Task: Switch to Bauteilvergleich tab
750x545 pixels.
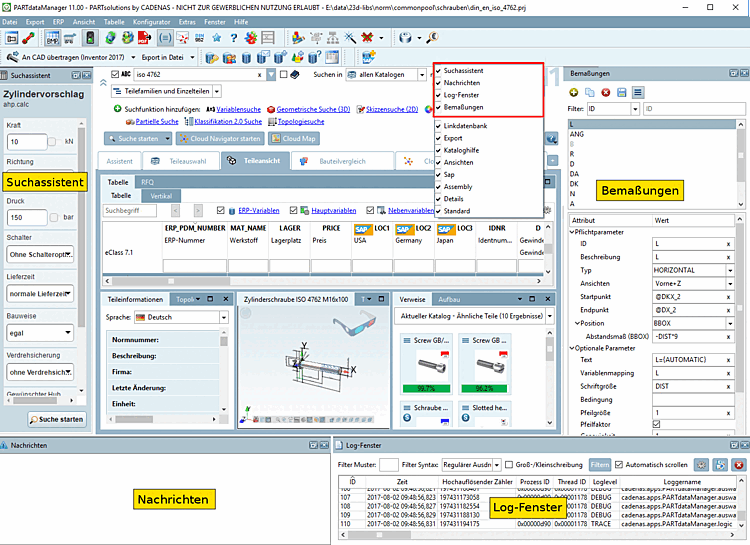Action: 342,161
